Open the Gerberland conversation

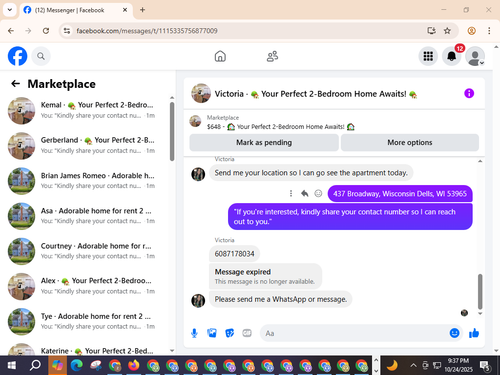(x=87, y=146)
